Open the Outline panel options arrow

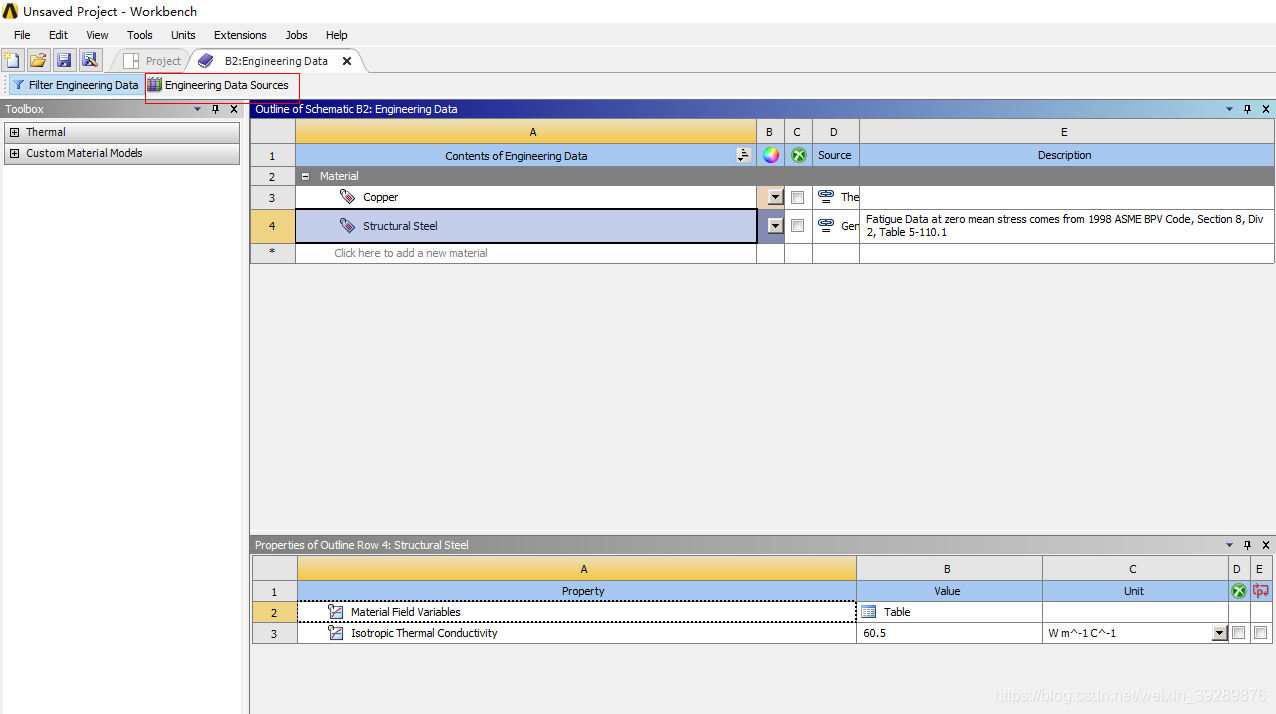(x=1230, y=109)
